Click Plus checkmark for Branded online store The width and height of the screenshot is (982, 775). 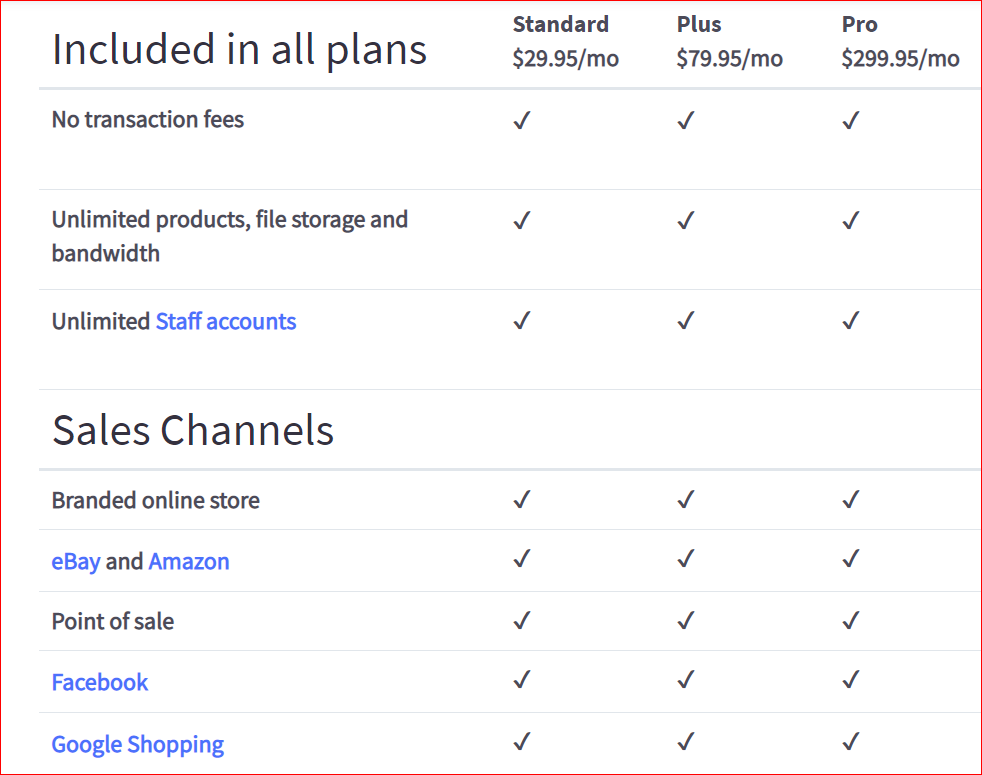tap(685, 499)
